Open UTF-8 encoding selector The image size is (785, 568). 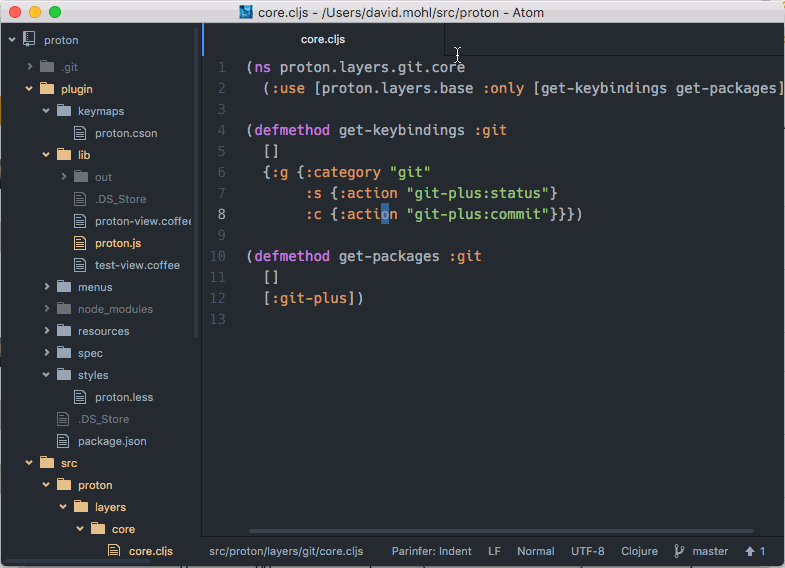pos(587,551)
